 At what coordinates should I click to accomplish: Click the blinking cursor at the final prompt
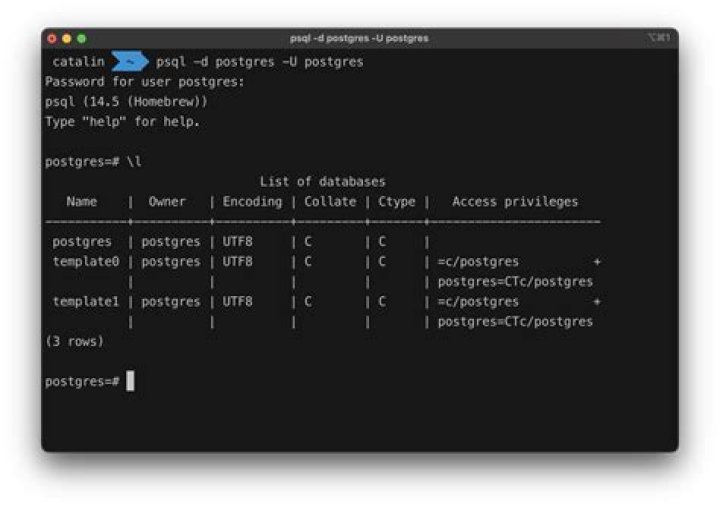tap(130, 381)
